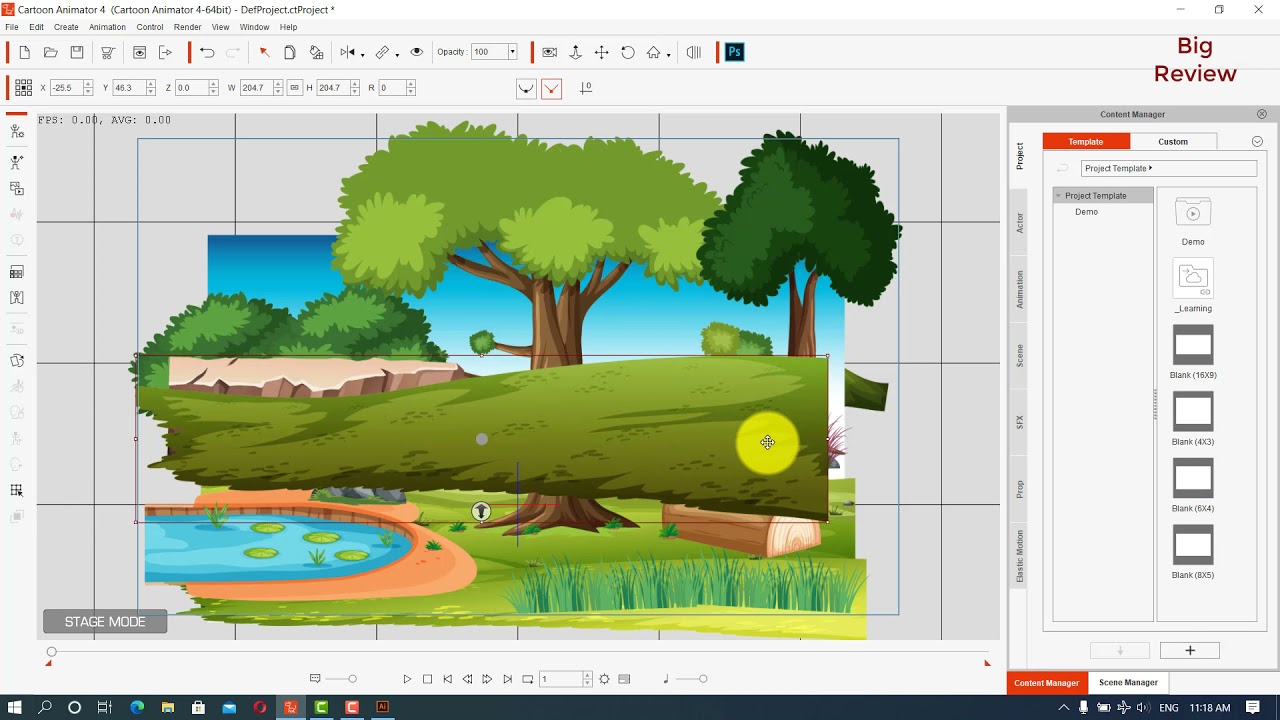Switch to Scene Manager bottom tab
This screenshot has width=1280, height=720.
click(x=1128, y=683)
